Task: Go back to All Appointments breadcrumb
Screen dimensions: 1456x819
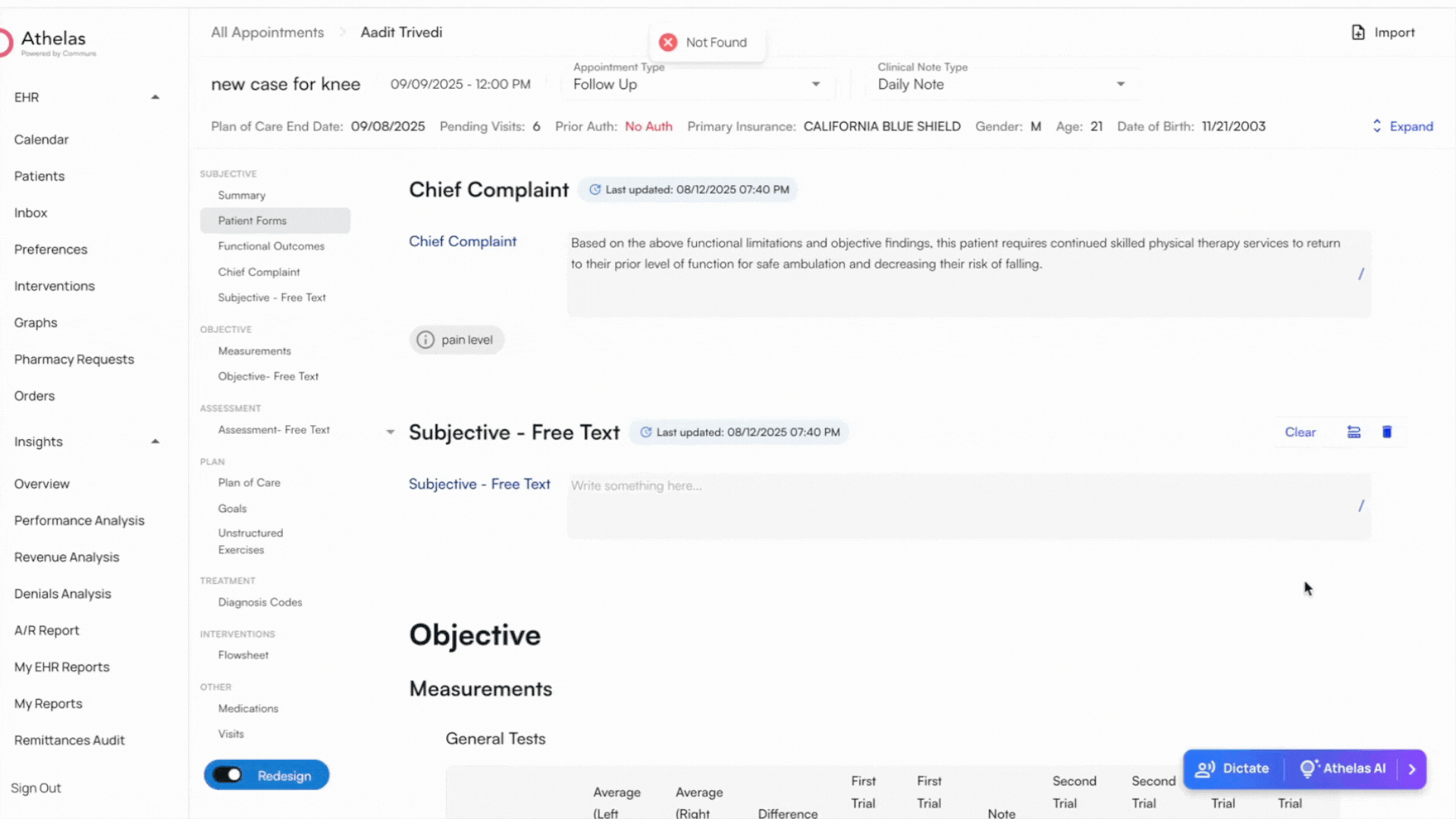Action: click(x=267, y=33)
